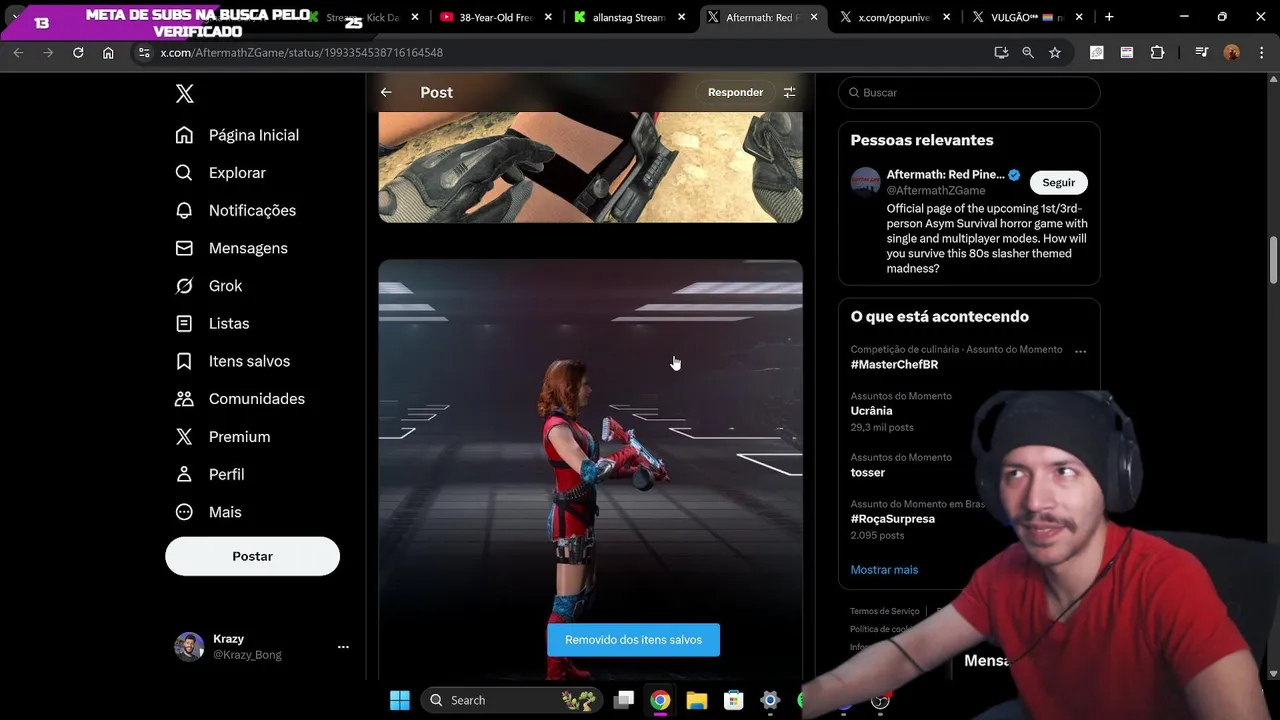View site information icon in address bar
Image resolution: width=1280 pixels, height=720 pixels.
[x=144, y=52]
